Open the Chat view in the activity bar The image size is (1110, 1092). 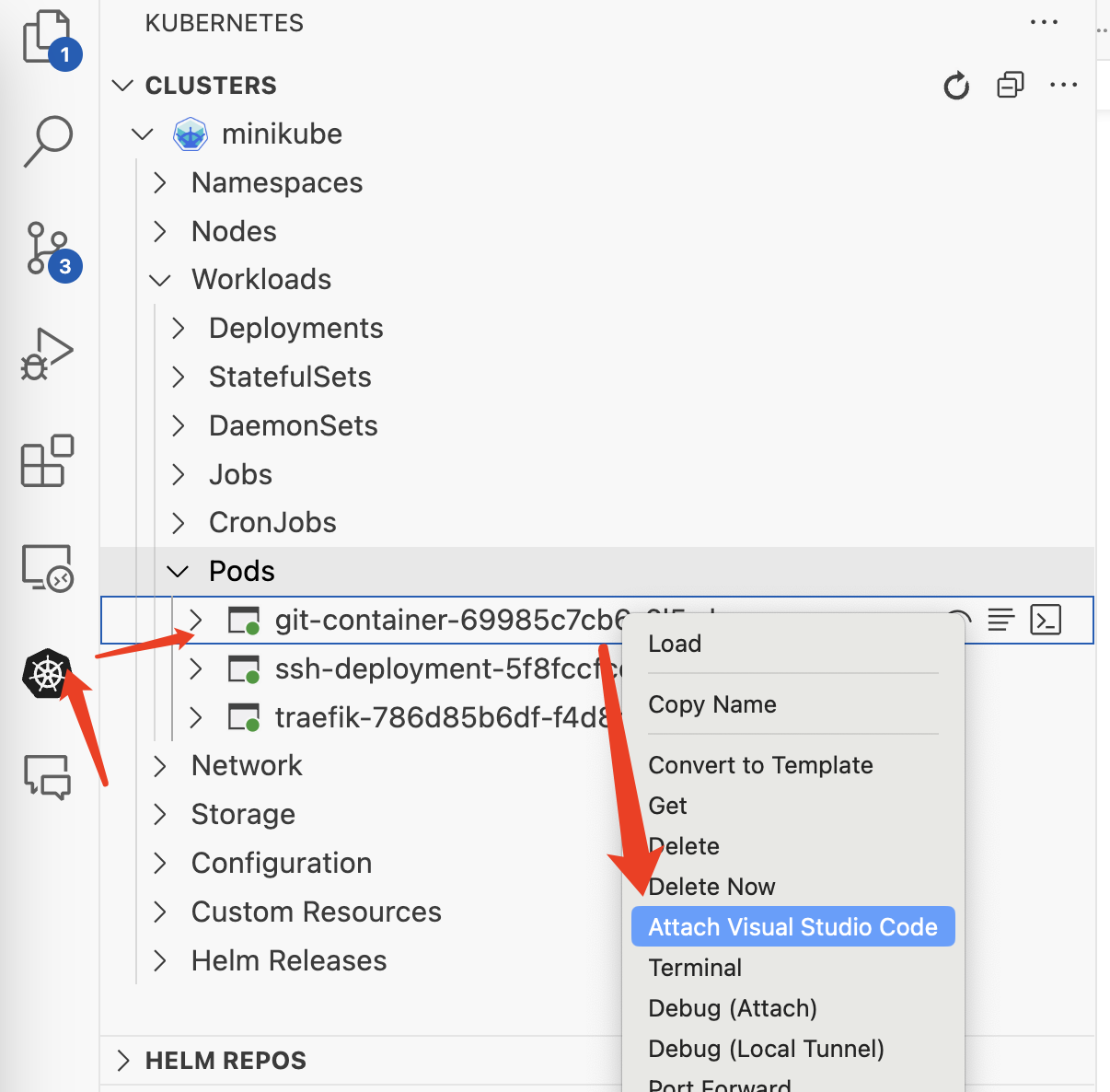pos(47,776)
